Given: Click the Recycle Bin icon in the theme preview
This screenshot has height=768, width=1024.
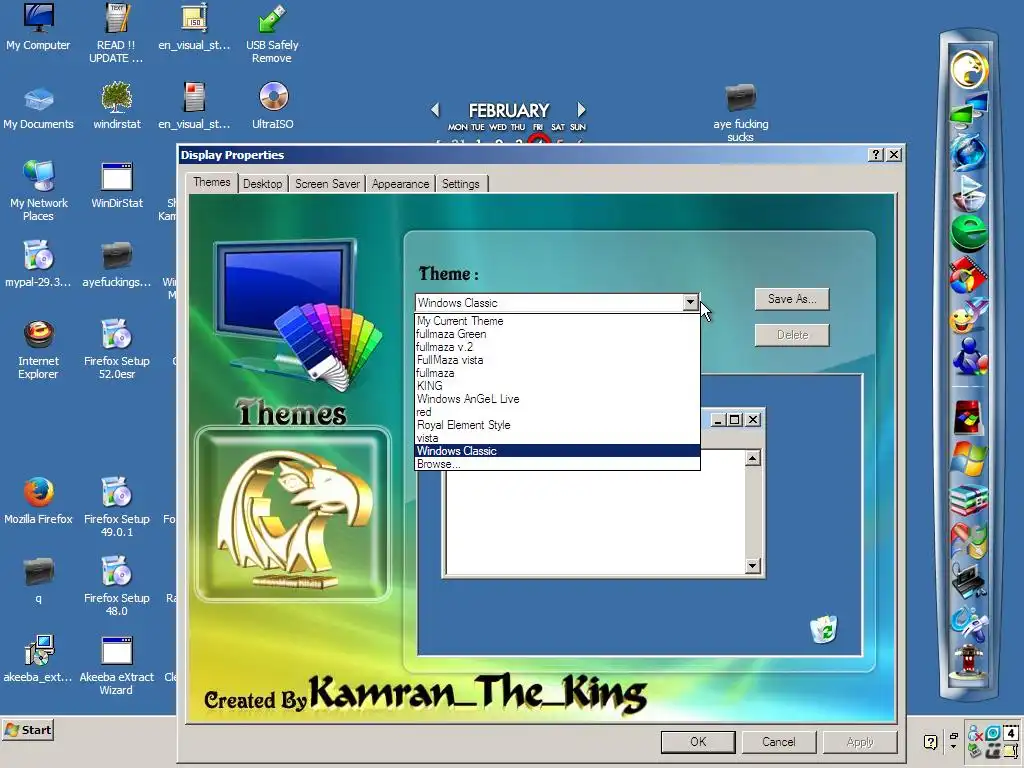Looking at the screenshot, I should coord(824,630).
